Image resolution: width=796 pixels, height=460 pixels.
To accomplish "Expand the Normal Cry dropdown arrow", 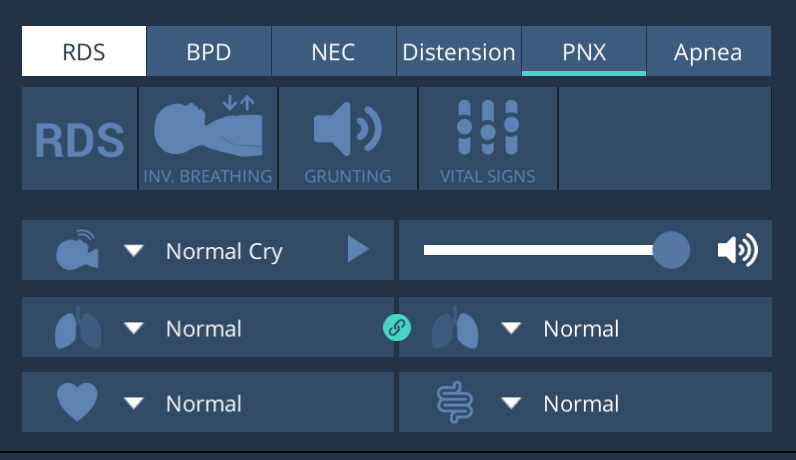I will coord(134,251).
